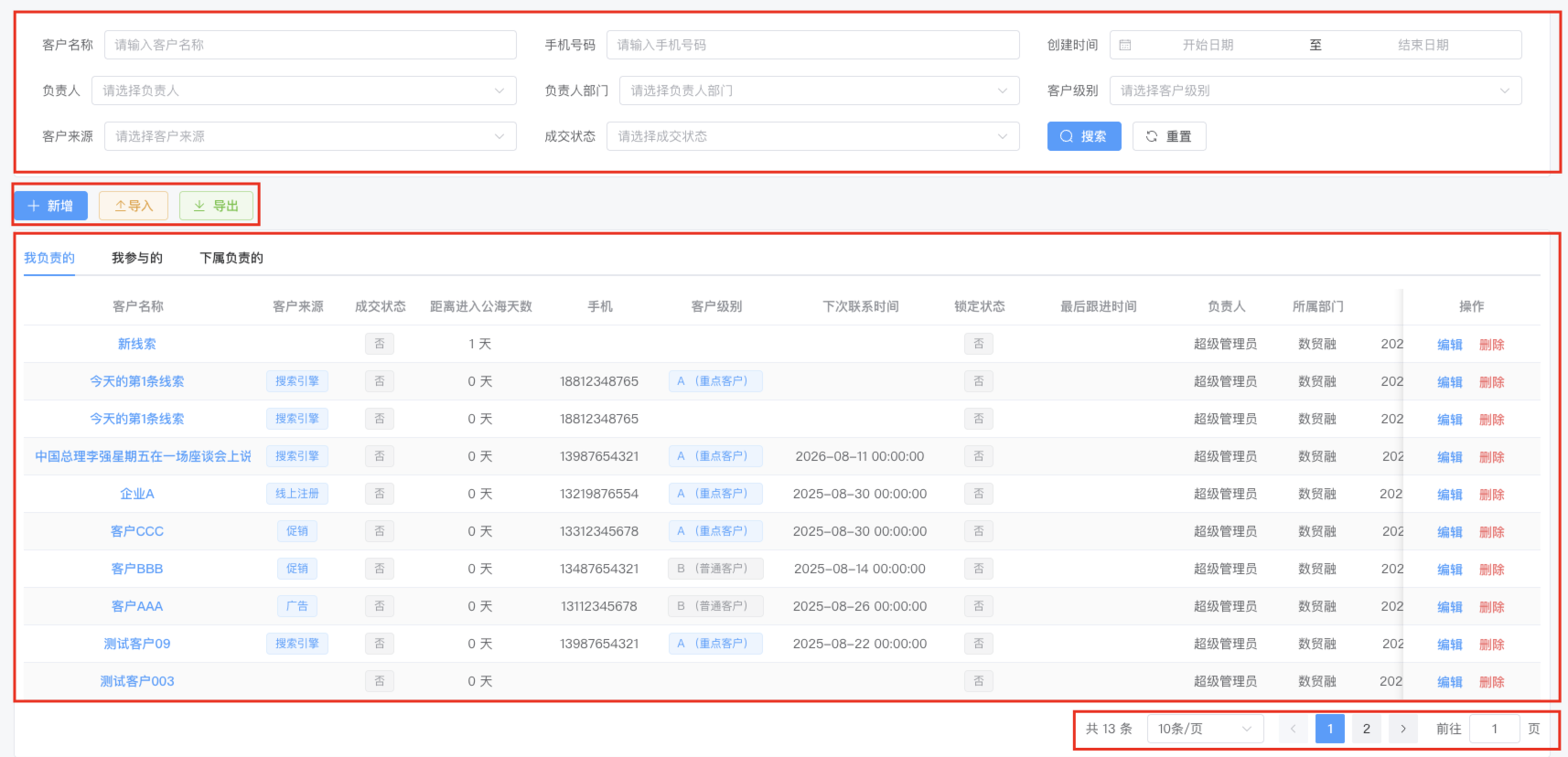Open the 客户级别 customer level dropdown

1315,91
